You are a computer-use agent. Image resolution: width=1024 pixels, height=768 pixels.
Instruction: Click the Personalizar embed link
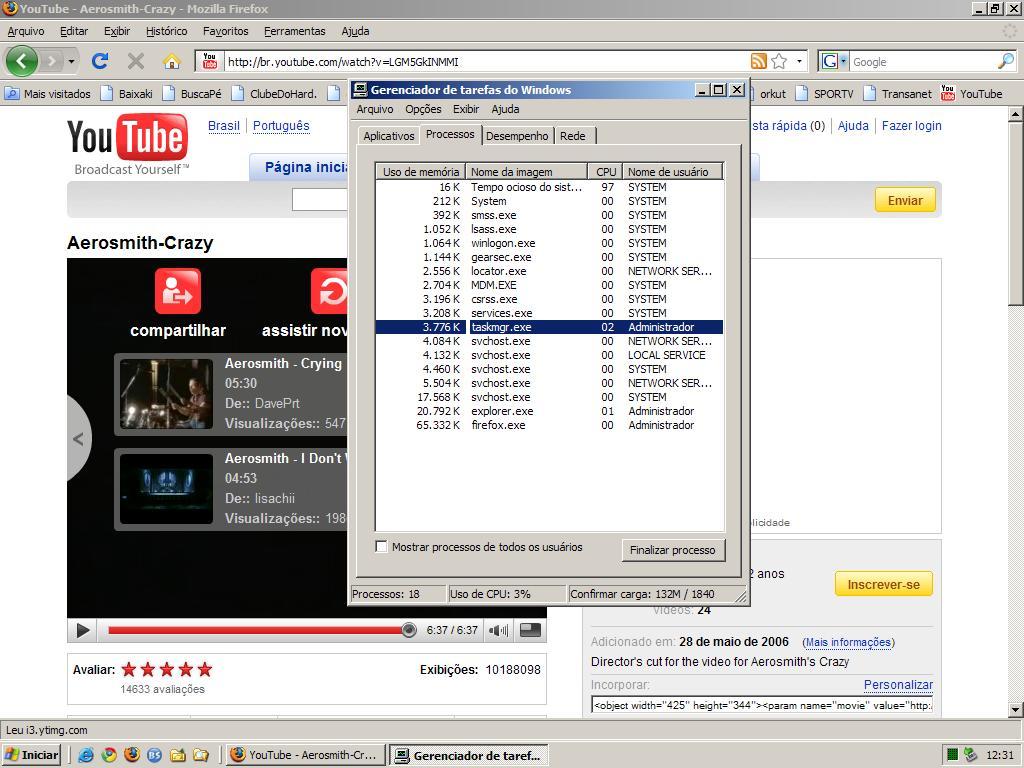pos(898,684)
